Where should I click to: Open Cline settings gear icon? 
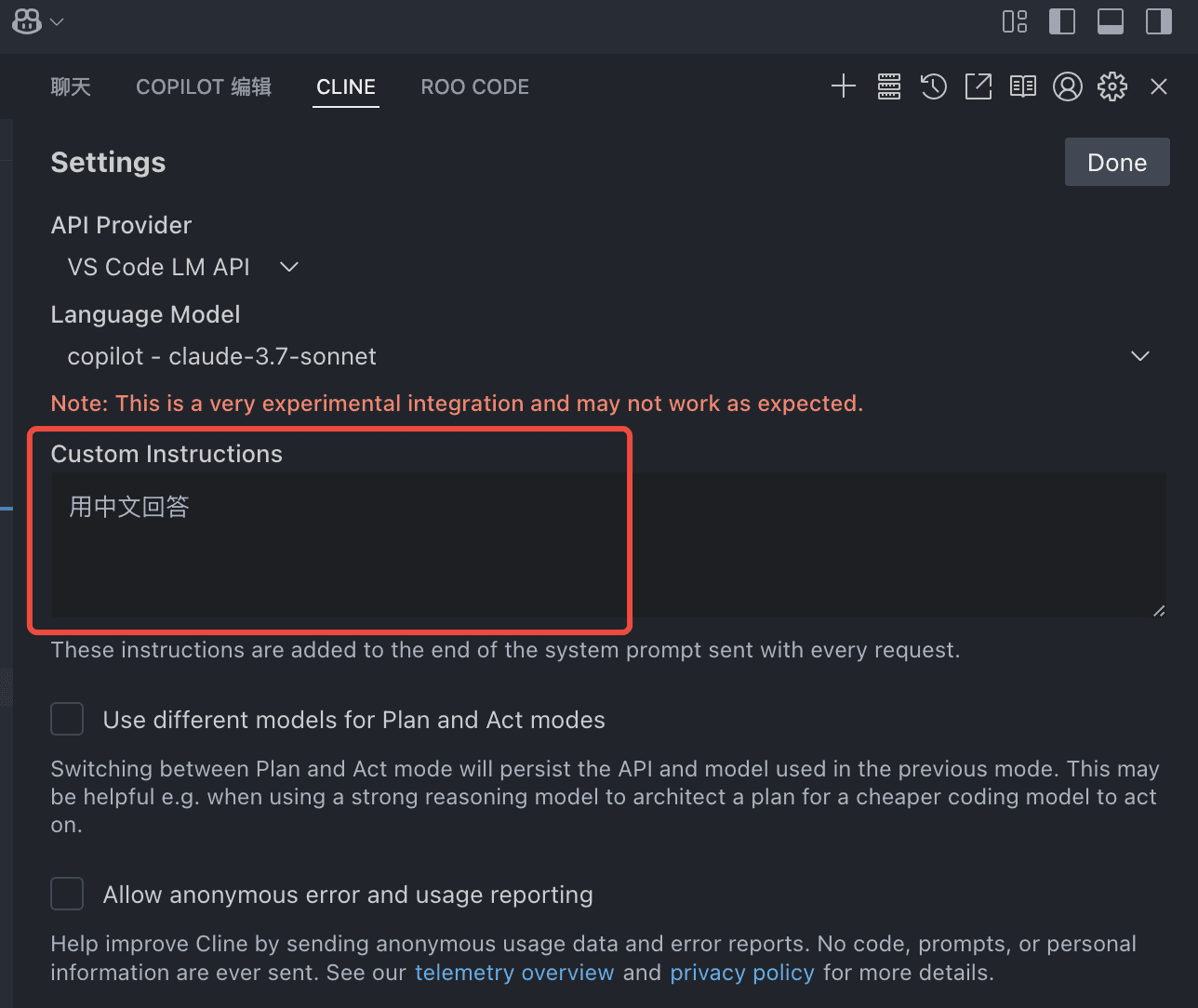point(1112,86)
